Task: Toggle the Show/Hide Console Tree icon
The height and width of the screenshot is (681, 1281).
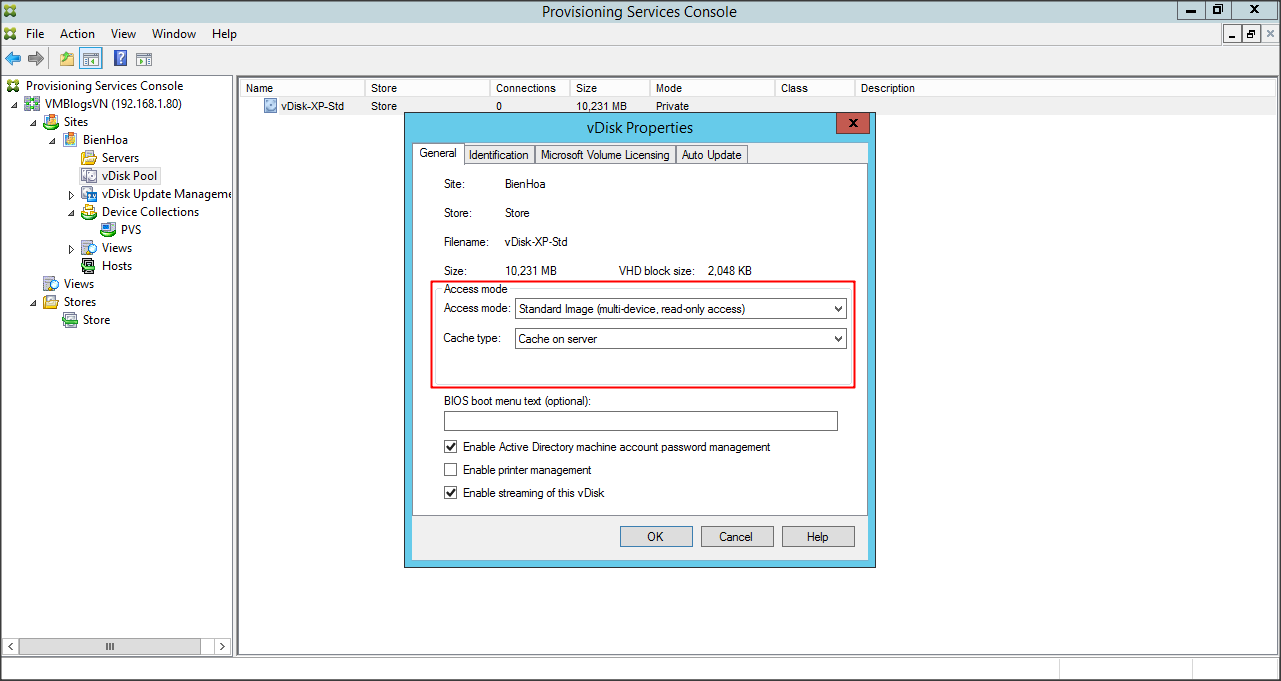Action: point(91,59)
